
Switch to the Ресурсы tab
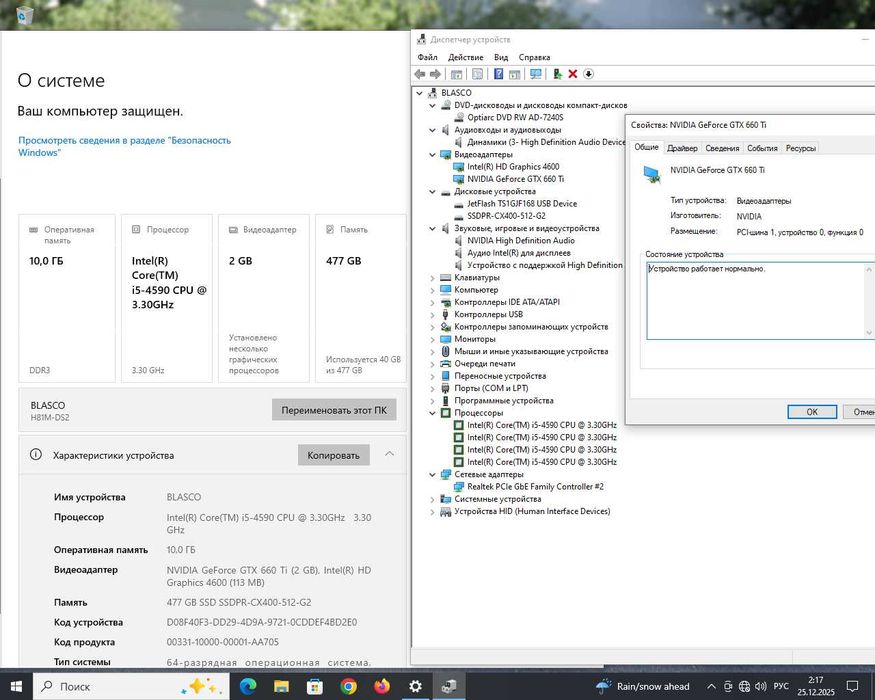tap(801, 148)
